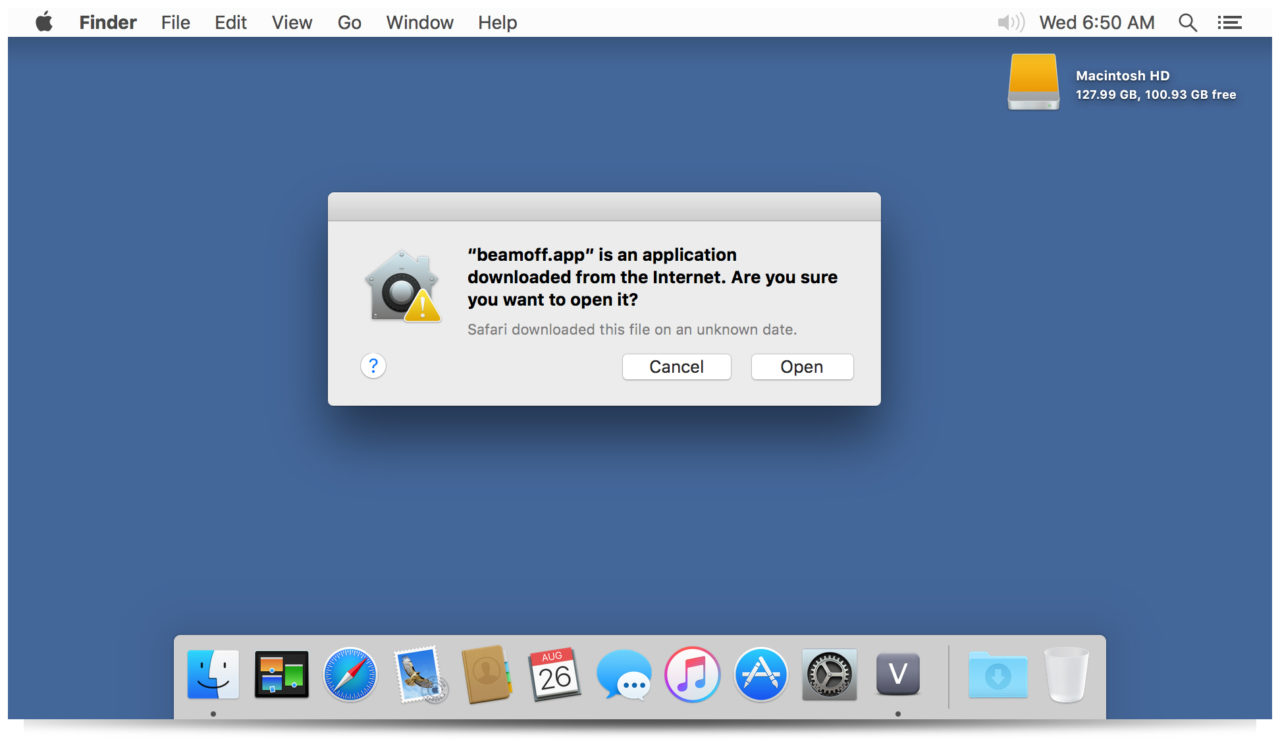Open Spotlight search in the menu bar
This screenshot has height=741, width=1280.
click(x=1187, y=21)
